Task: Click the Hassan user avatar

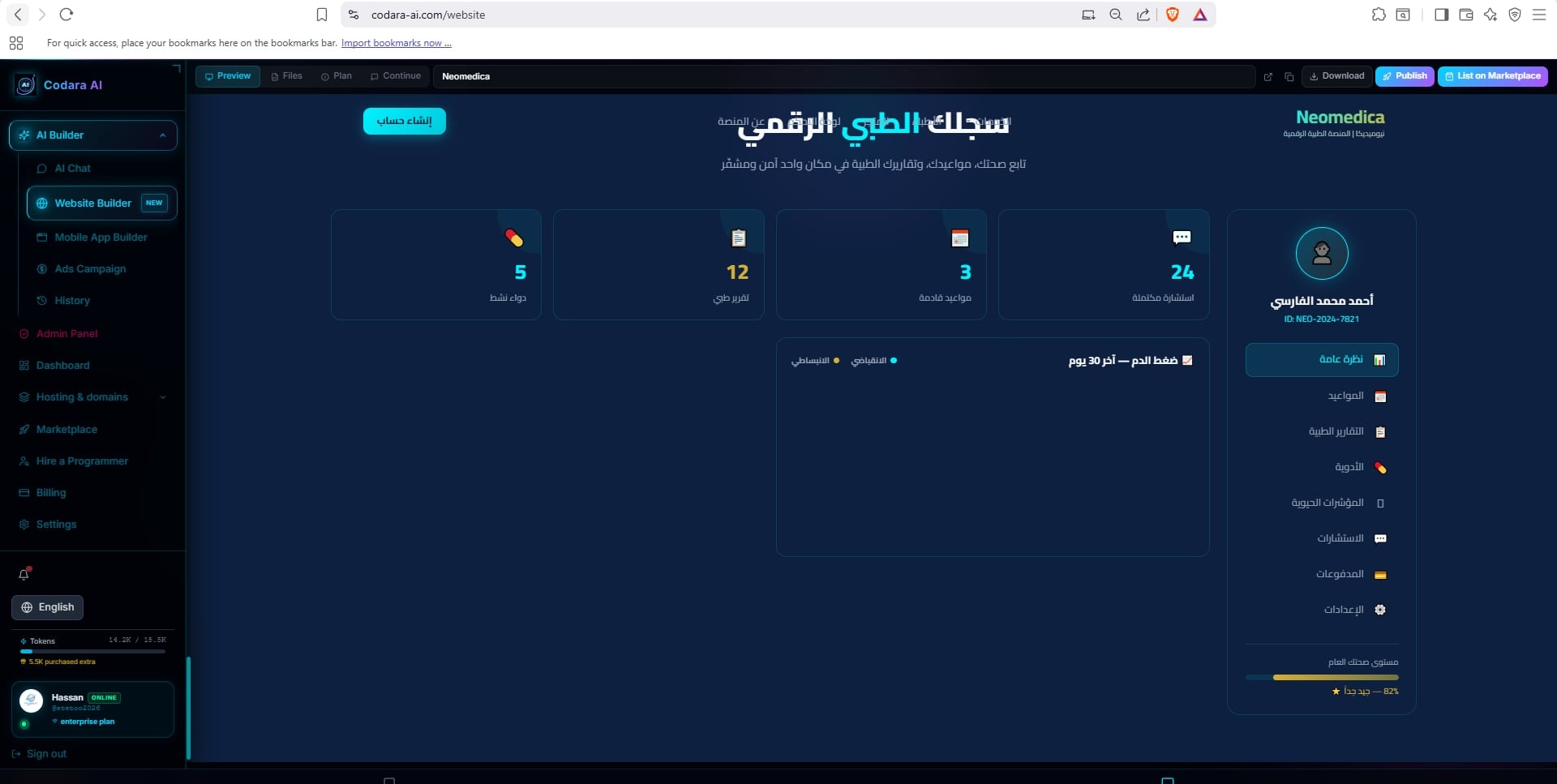Action: click(31, 700)
